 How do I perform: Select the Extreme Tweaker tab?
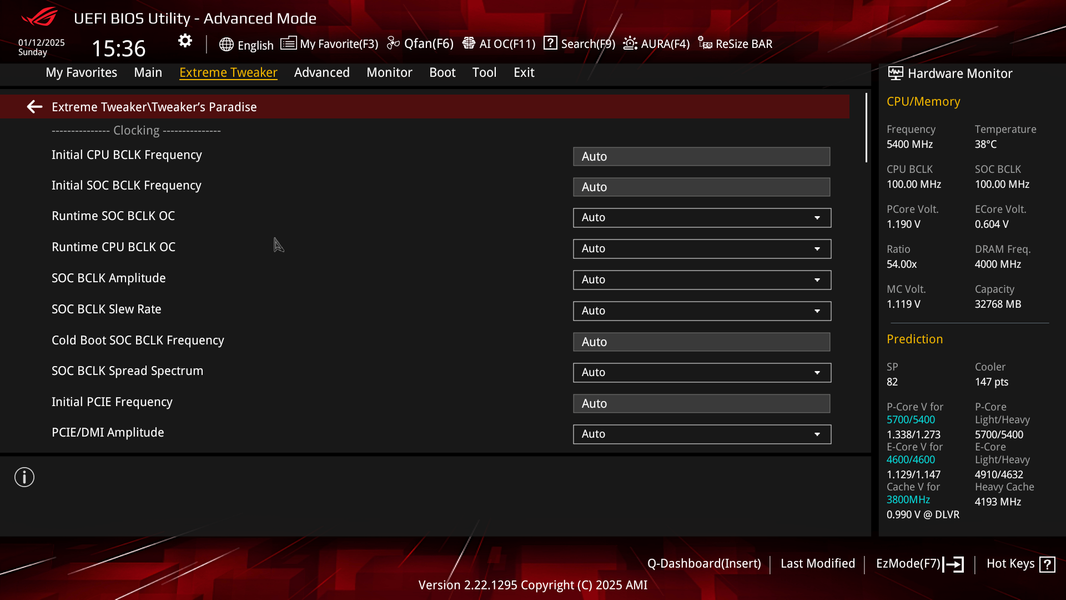[x=228, y=73]
